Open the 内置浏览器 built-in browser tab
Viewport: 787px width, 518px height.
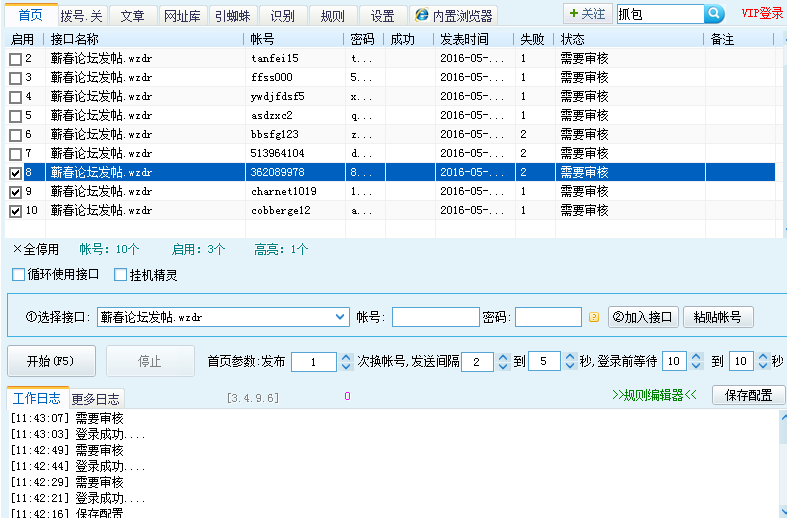point(454,16)
